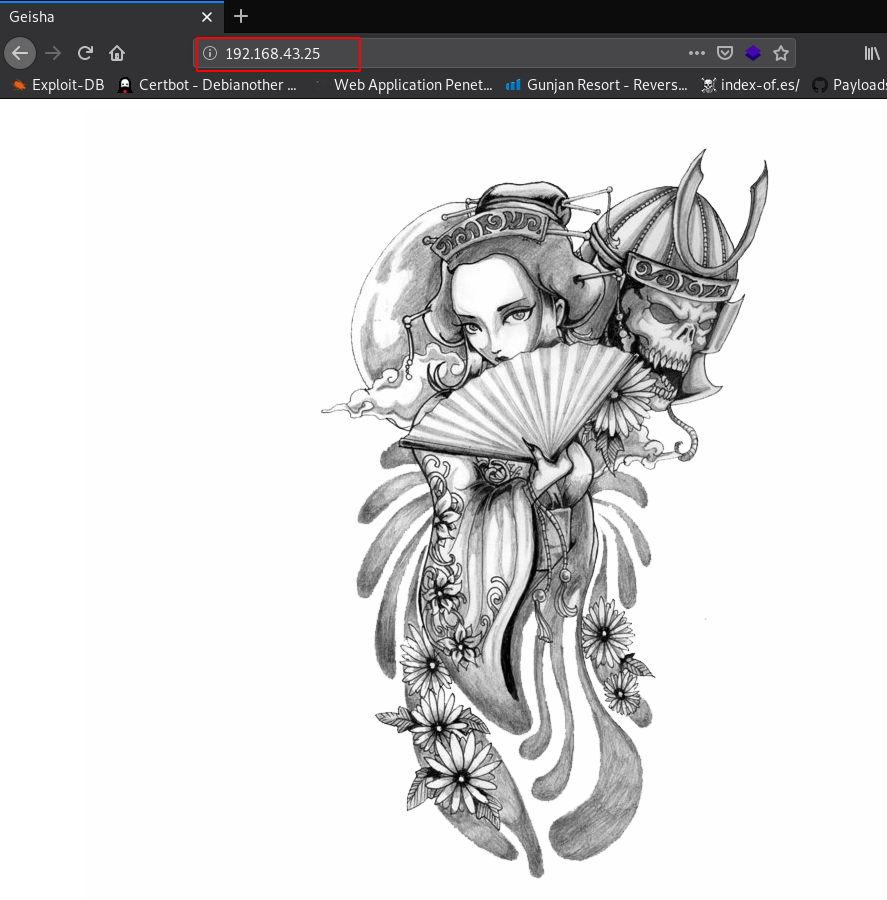Open a new tab with plus button
This screenshot has width=887, height=900.
click(x=241, y=16)
